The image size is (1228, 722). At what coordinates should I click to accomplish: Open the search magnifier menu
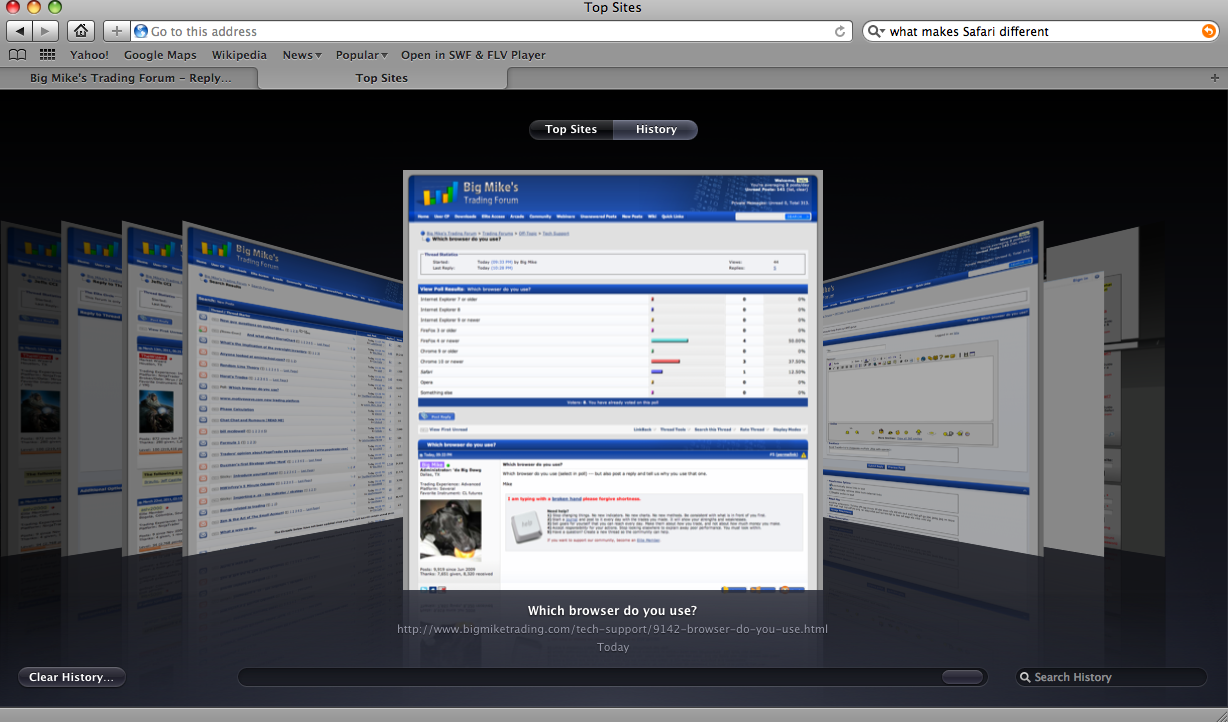point(876,31)
